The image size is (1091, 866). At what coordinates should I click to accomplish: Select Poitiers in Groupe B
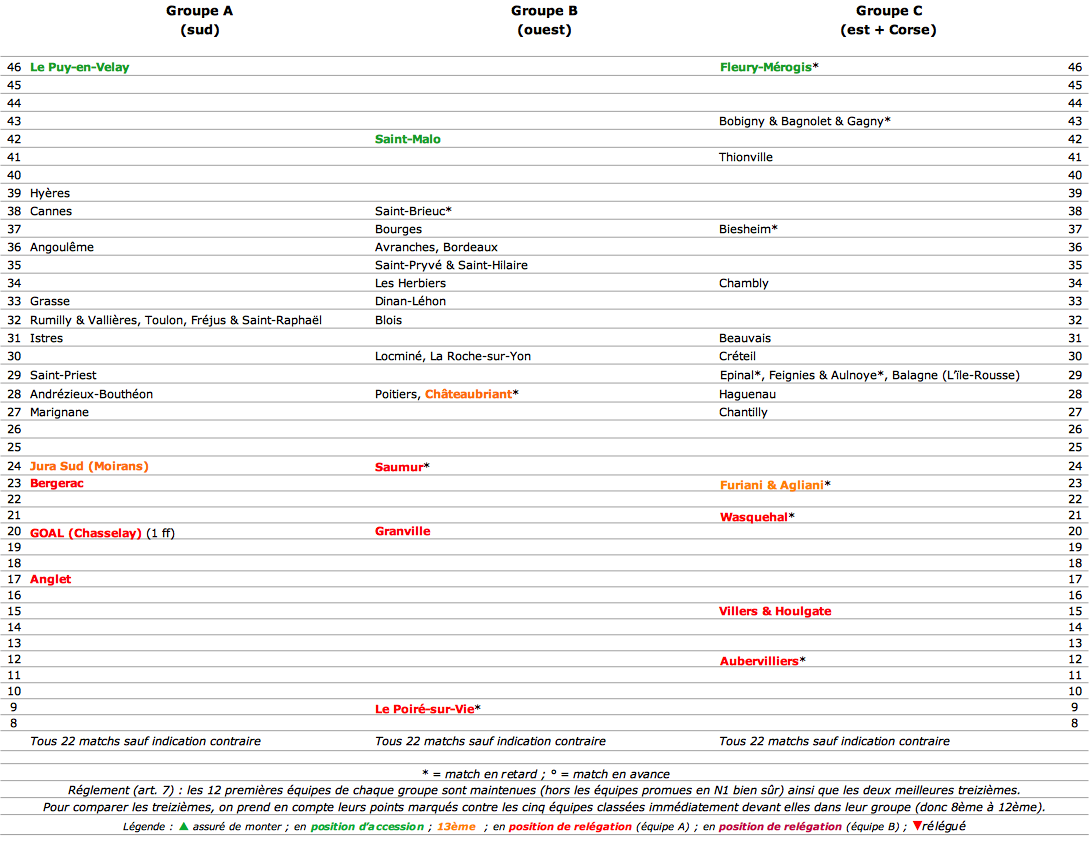coord(397,394)
